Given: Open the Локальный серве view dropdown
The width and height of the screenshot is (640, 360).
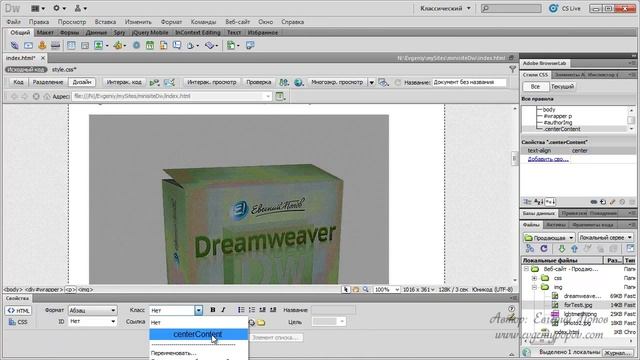Looking at the screenshot, I should pos(605,238).
